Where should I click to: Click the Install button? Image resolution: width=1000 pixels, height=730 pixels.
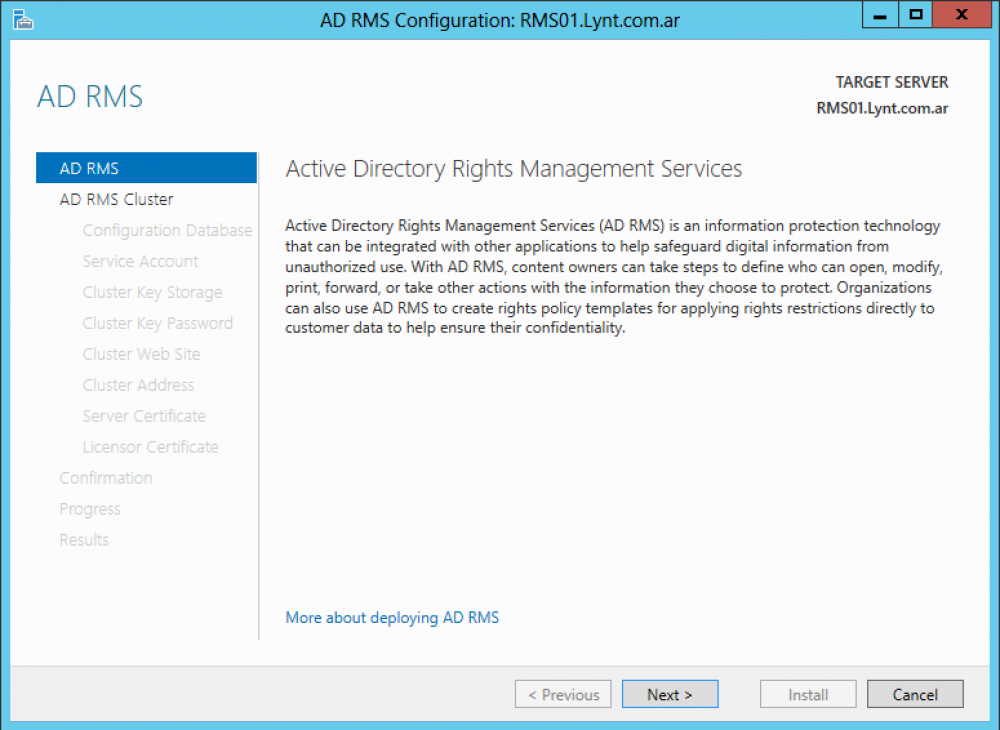808,694
